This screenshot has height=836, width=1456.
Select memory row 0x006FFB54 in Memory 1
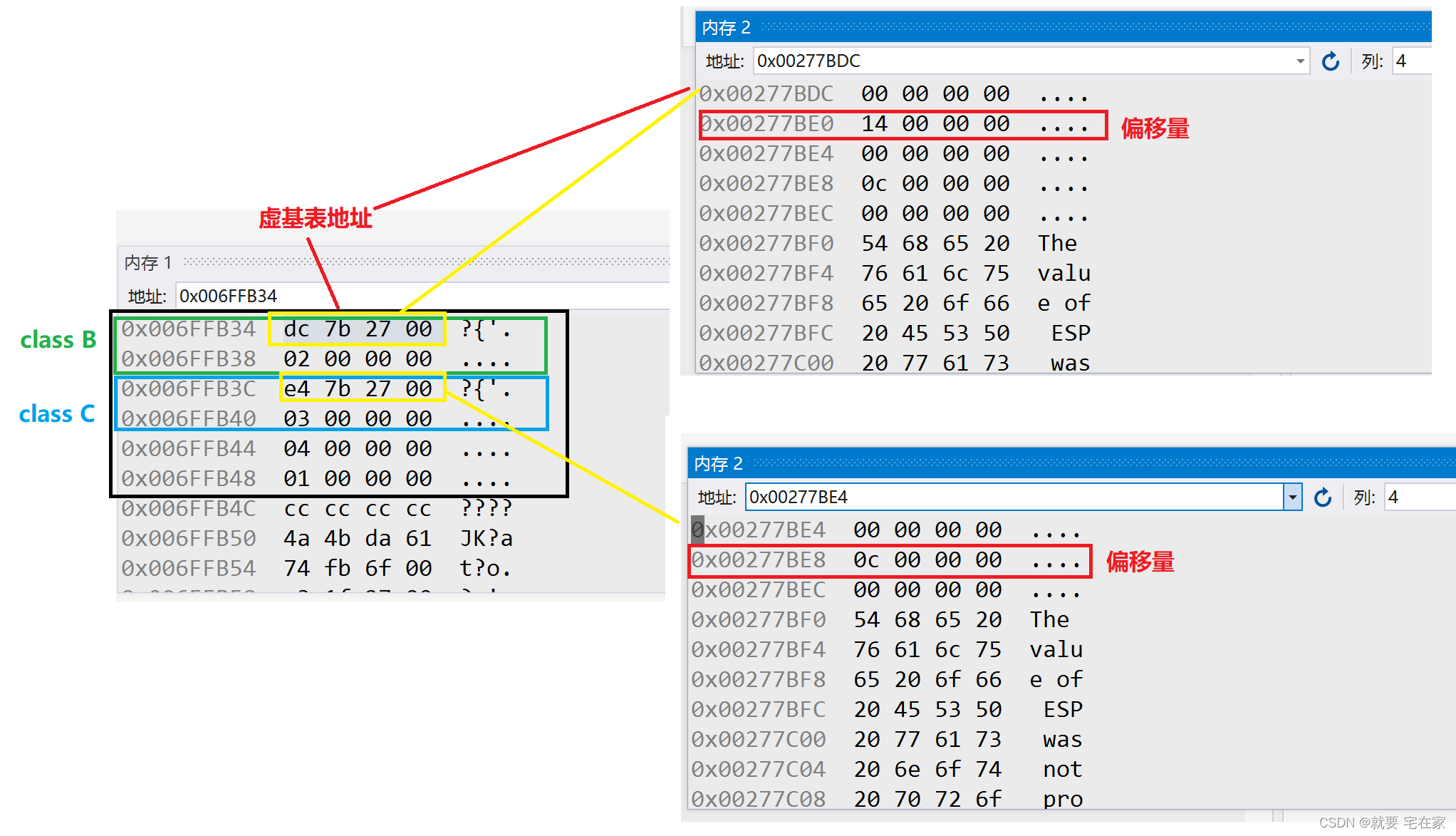pos(316,569)
